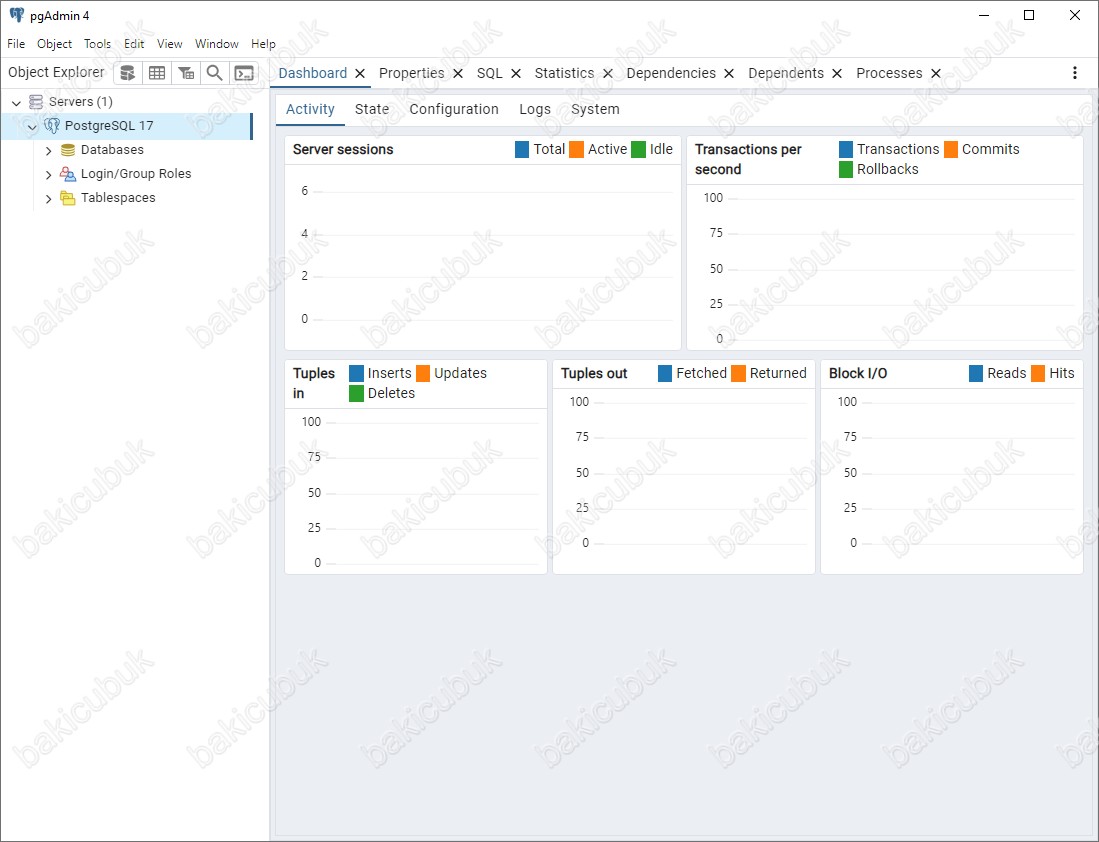Switch to the Properties tab

(411, 73)
